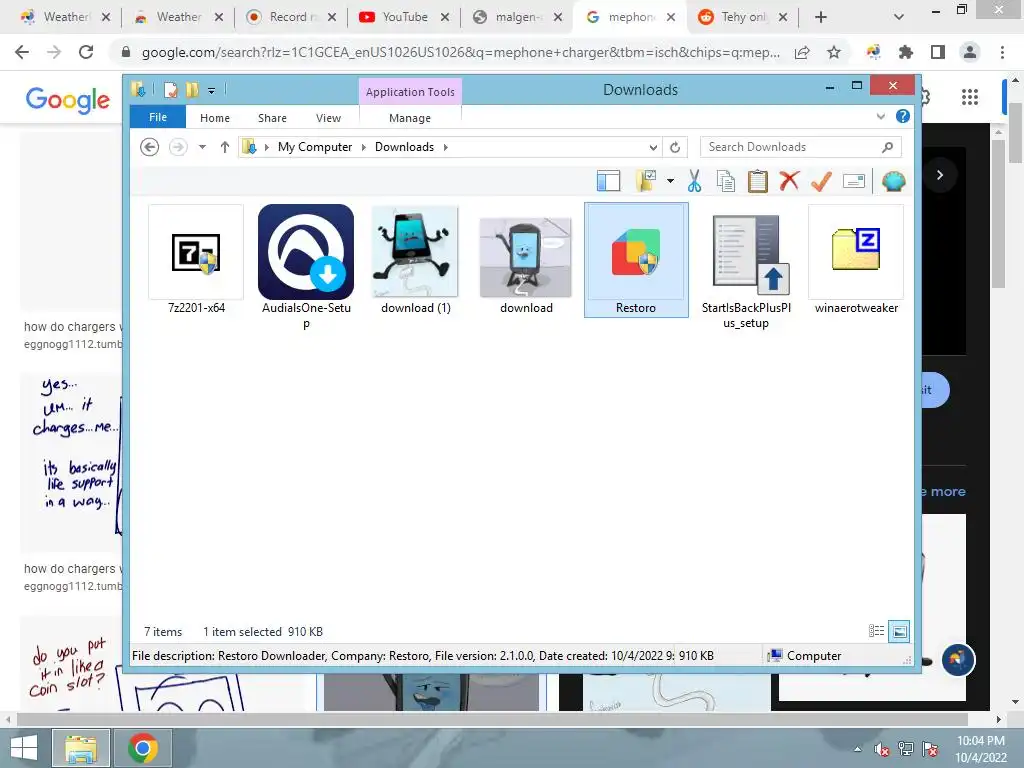Screen dimensions: 1024x768
Task: Open Explorer help question mark icon
Action: click(903, 116)
